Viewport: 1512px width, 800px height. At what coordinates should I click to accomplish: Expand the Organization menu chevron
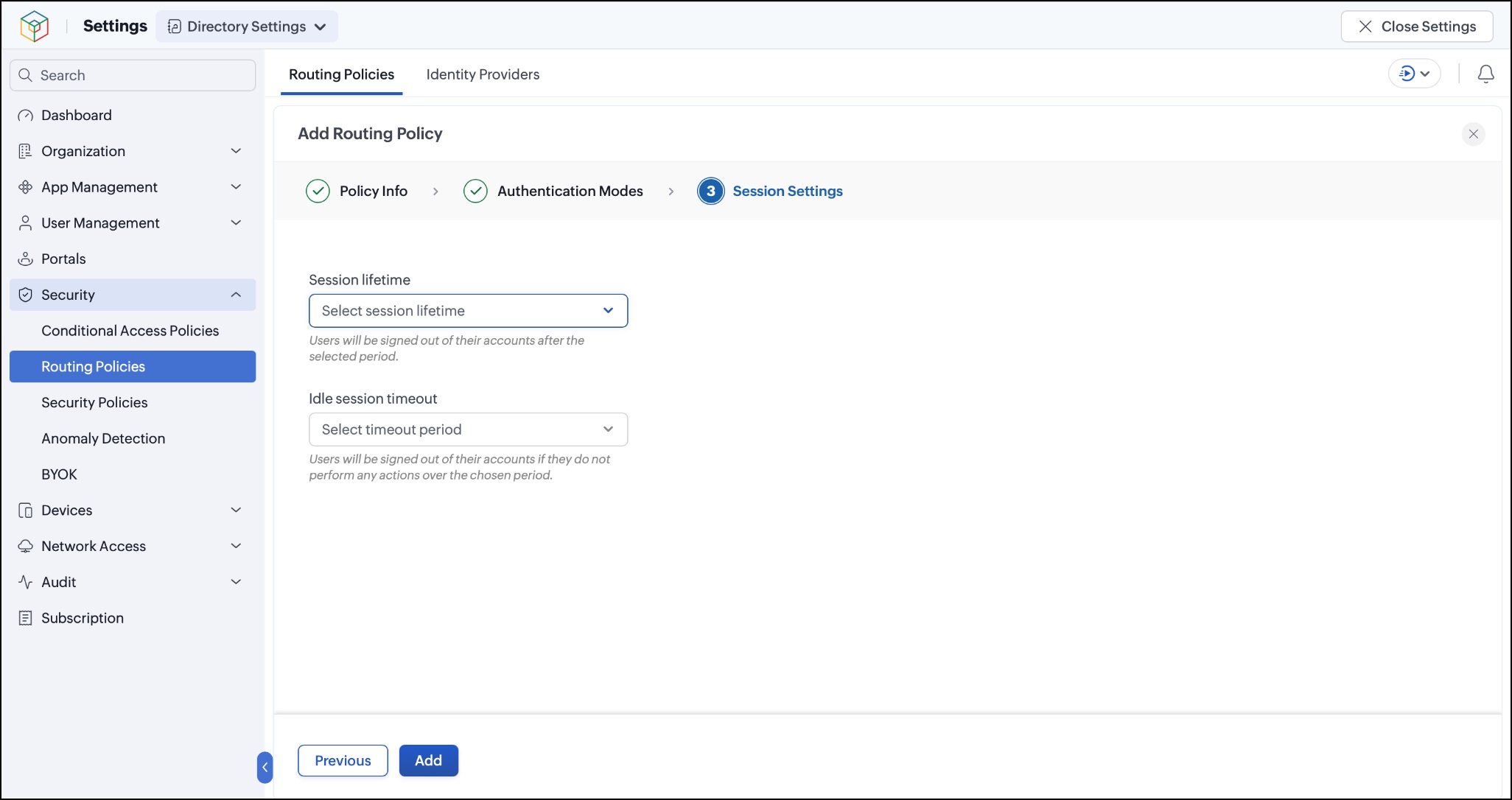coord(237,151)
